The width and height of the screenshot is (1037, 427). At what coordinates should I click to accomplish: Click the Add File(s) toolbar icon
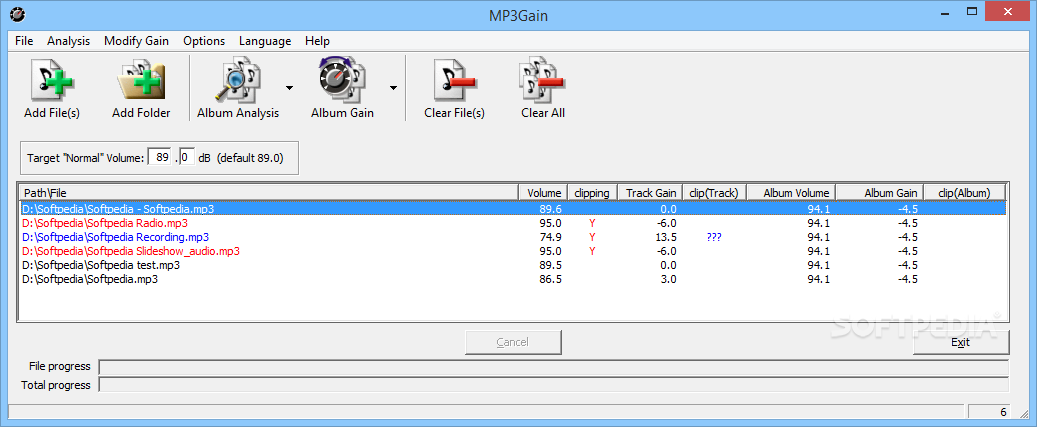(52, 88)
